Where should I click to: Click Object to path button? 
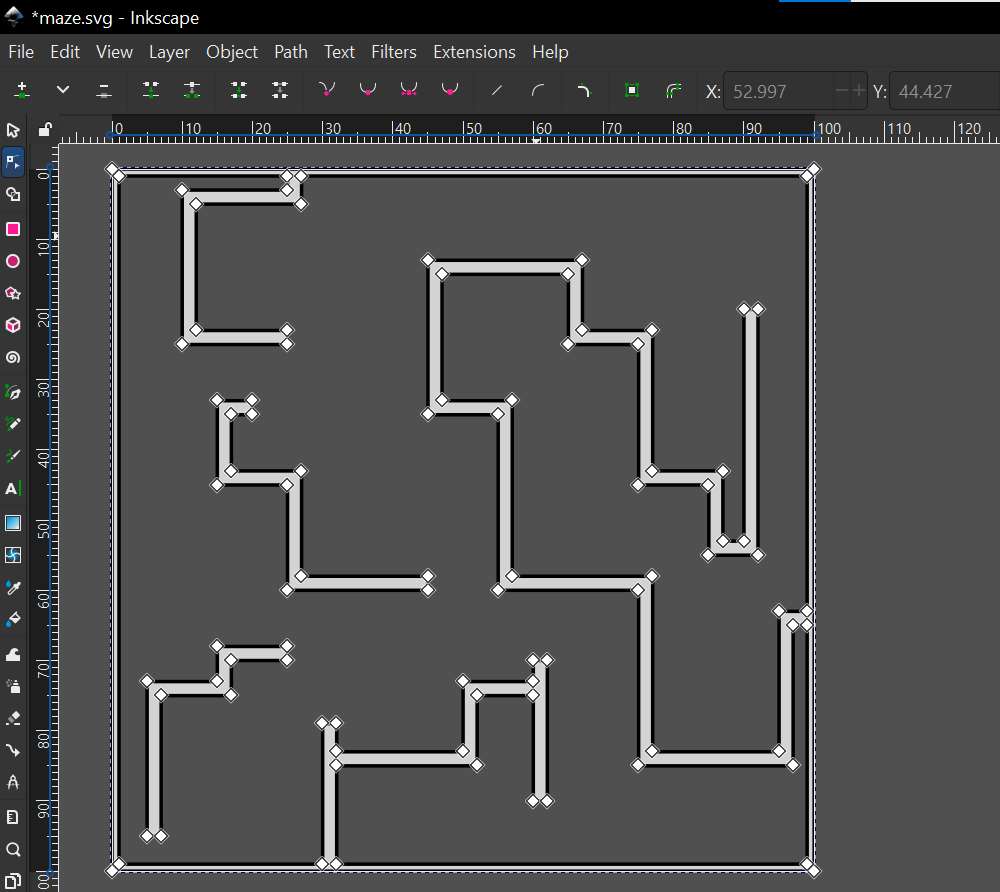632,91
